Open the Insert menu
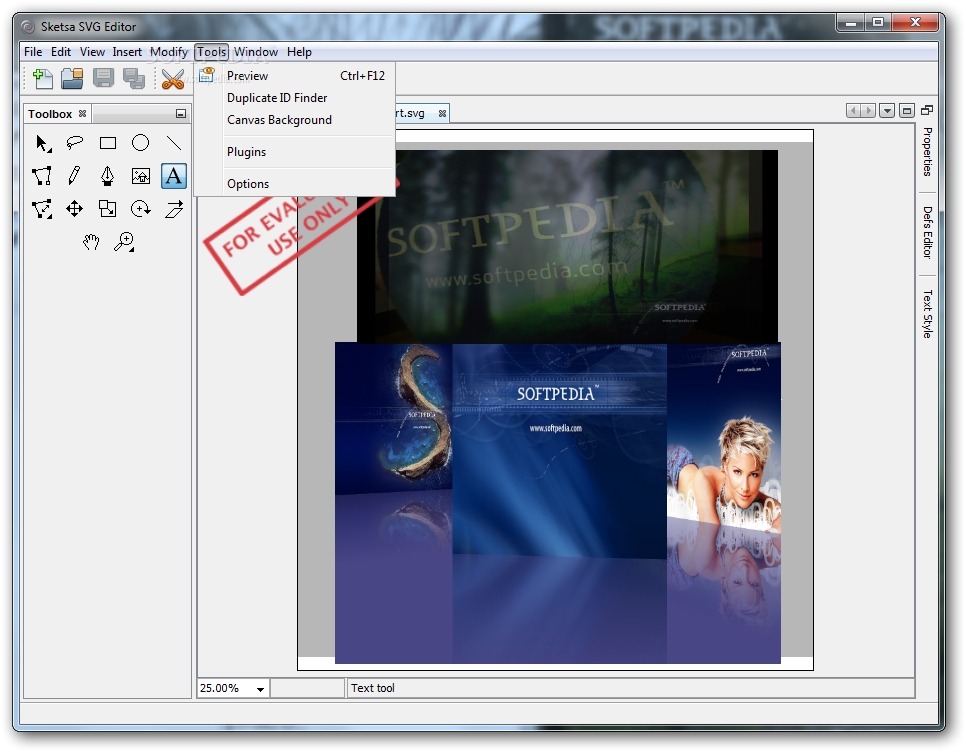The image size is (966, 752). [127, 52]
